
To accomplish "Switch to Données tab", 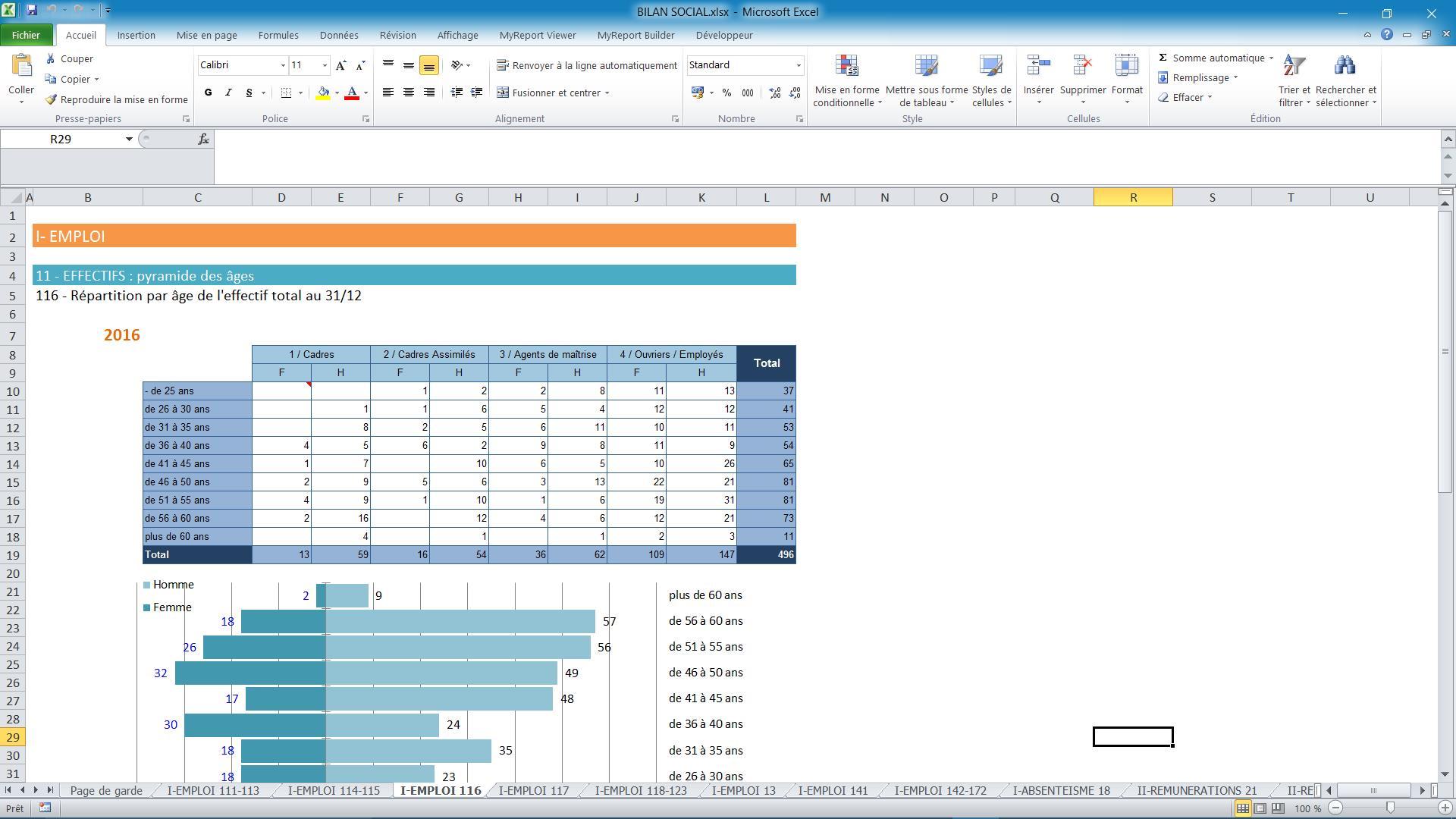I will tap(339, 35).
